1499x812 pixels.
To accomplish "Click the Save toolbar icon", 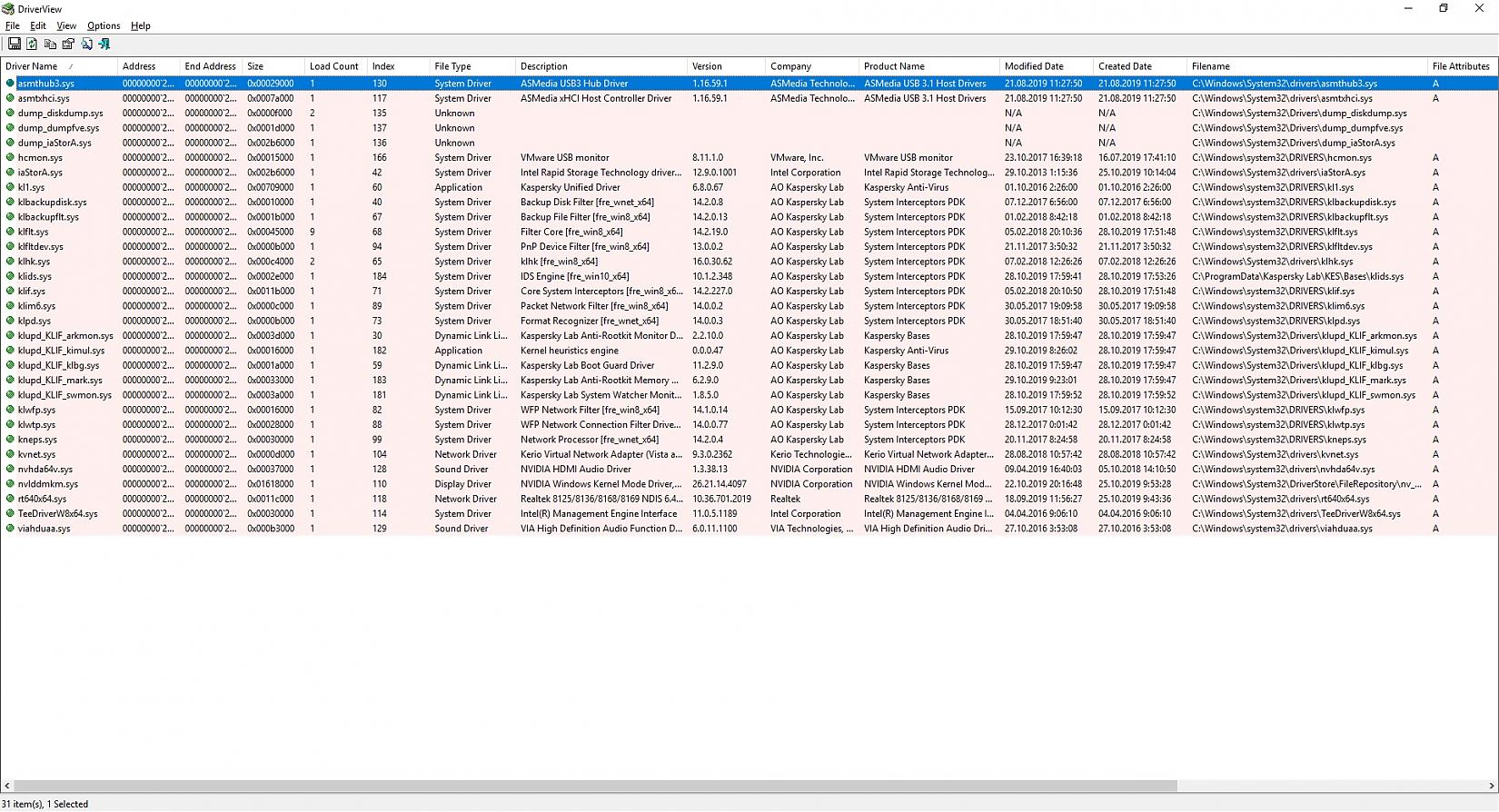I will (15, 44).
